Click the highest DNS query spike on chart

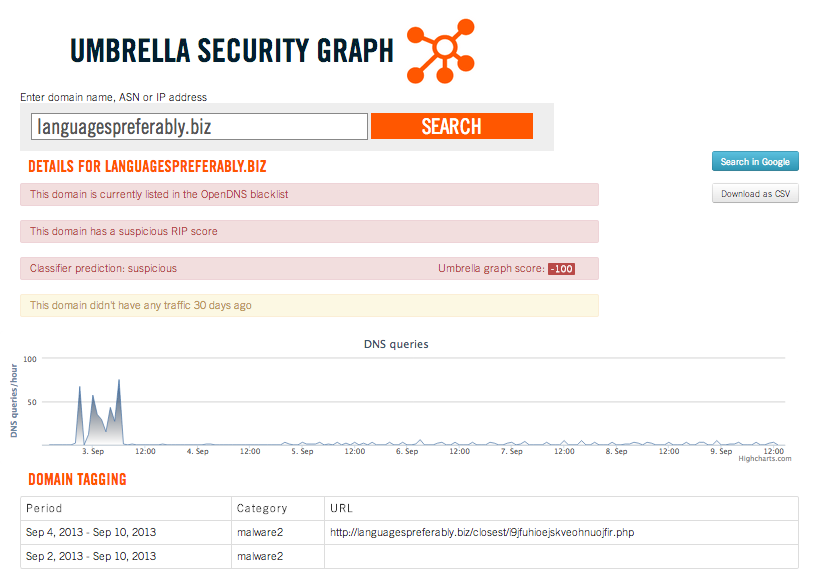pyautogui.click(x=119, y=380)
